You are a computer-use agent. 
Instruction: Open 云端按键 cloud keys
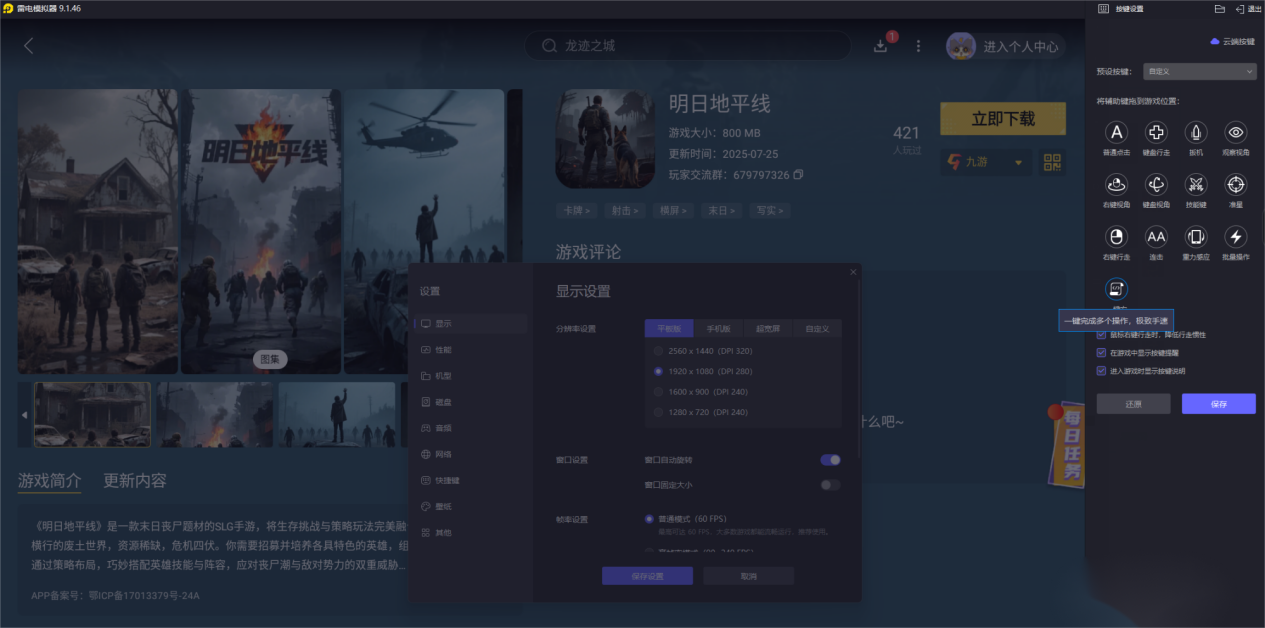point(1232,42)
